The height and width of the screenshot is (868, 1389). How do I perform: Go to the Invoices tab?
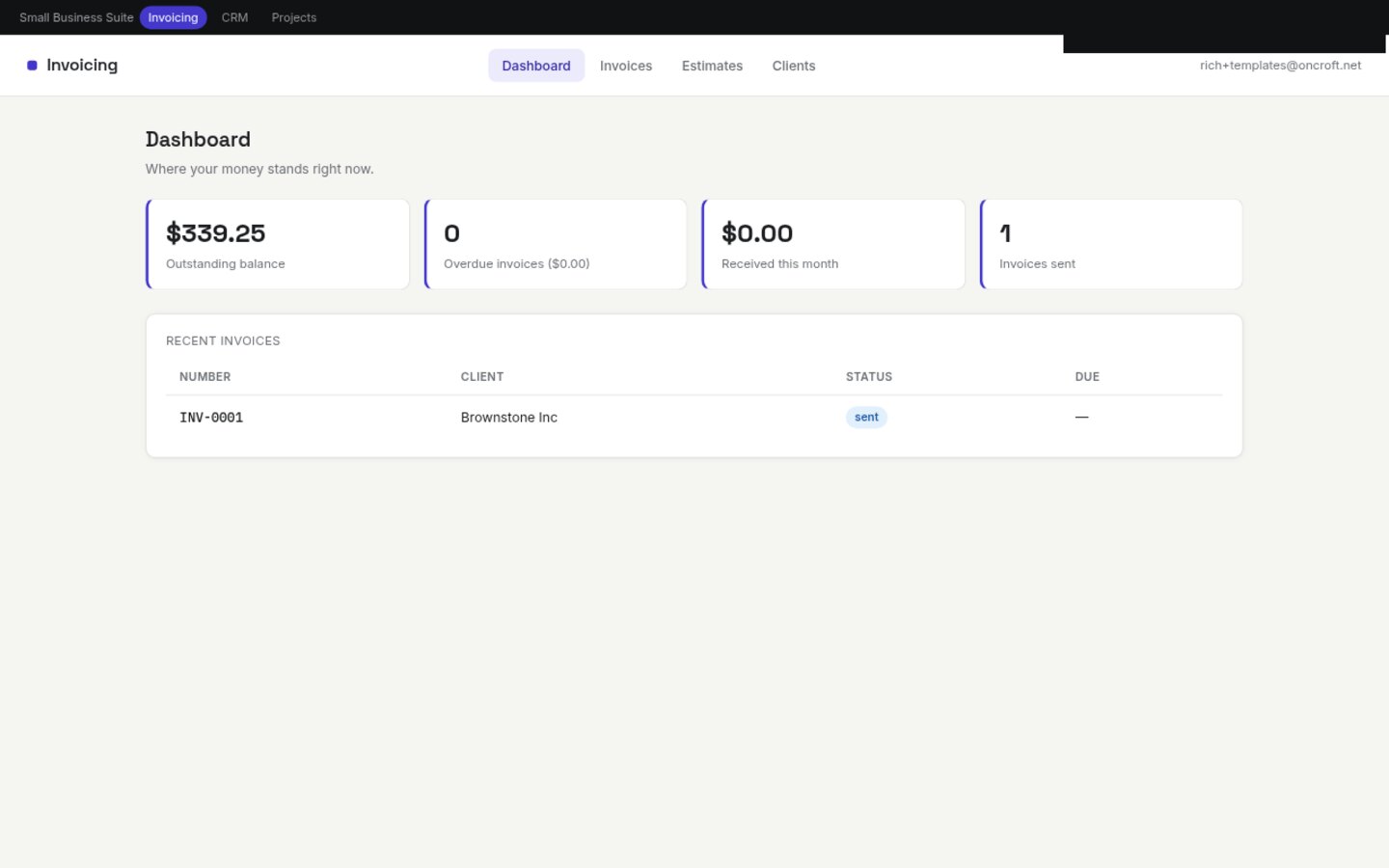click(x=626, y=66)
